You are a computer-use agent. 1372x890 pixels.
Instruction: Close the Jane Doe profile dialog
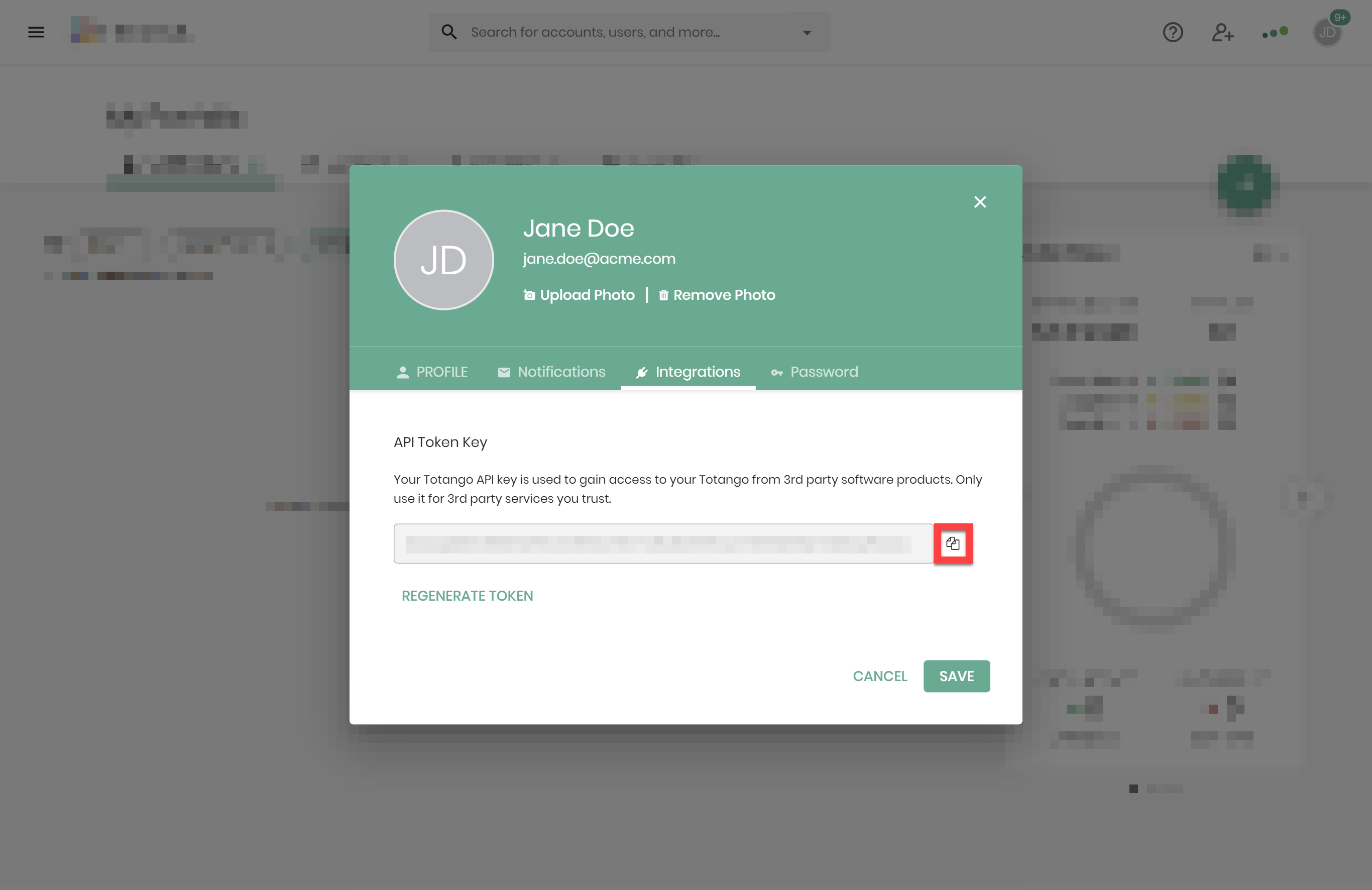(979, 202)
